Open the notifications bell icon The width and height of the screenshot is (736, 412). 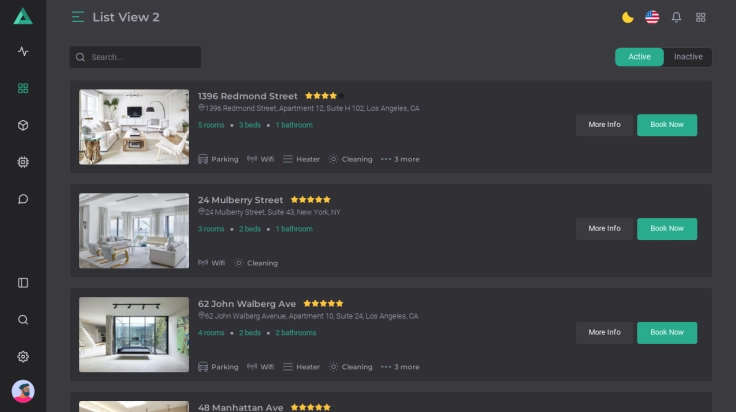[676, 17]
